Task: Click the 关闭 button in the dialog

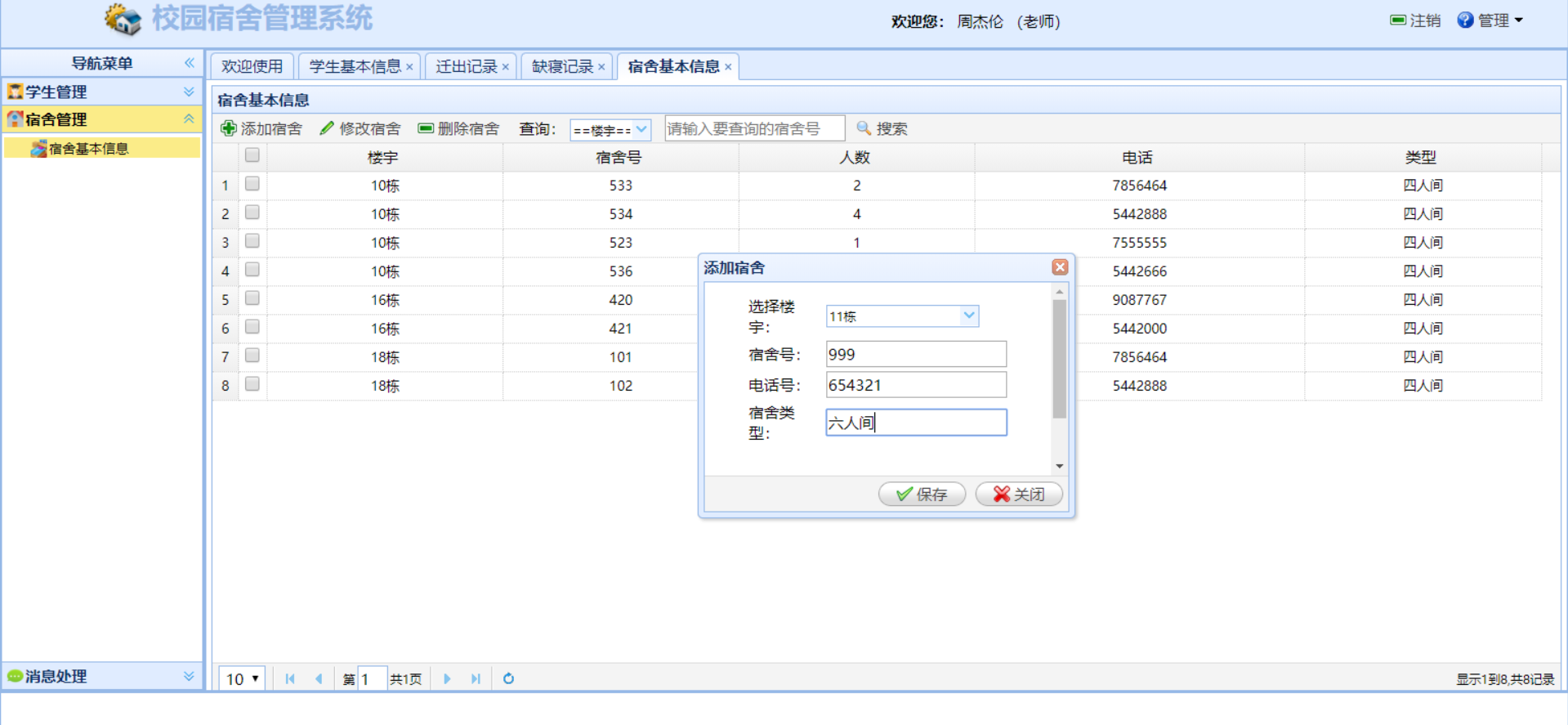Action: click(1019, 494)
